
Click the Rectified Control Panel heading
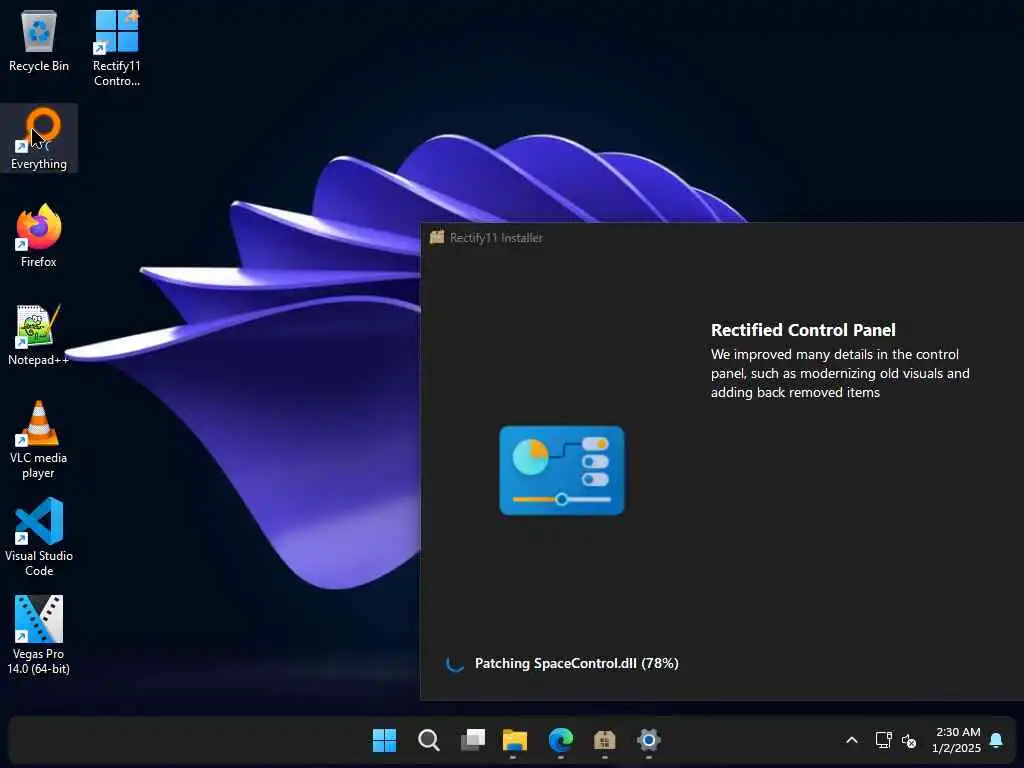pos(803,330)
